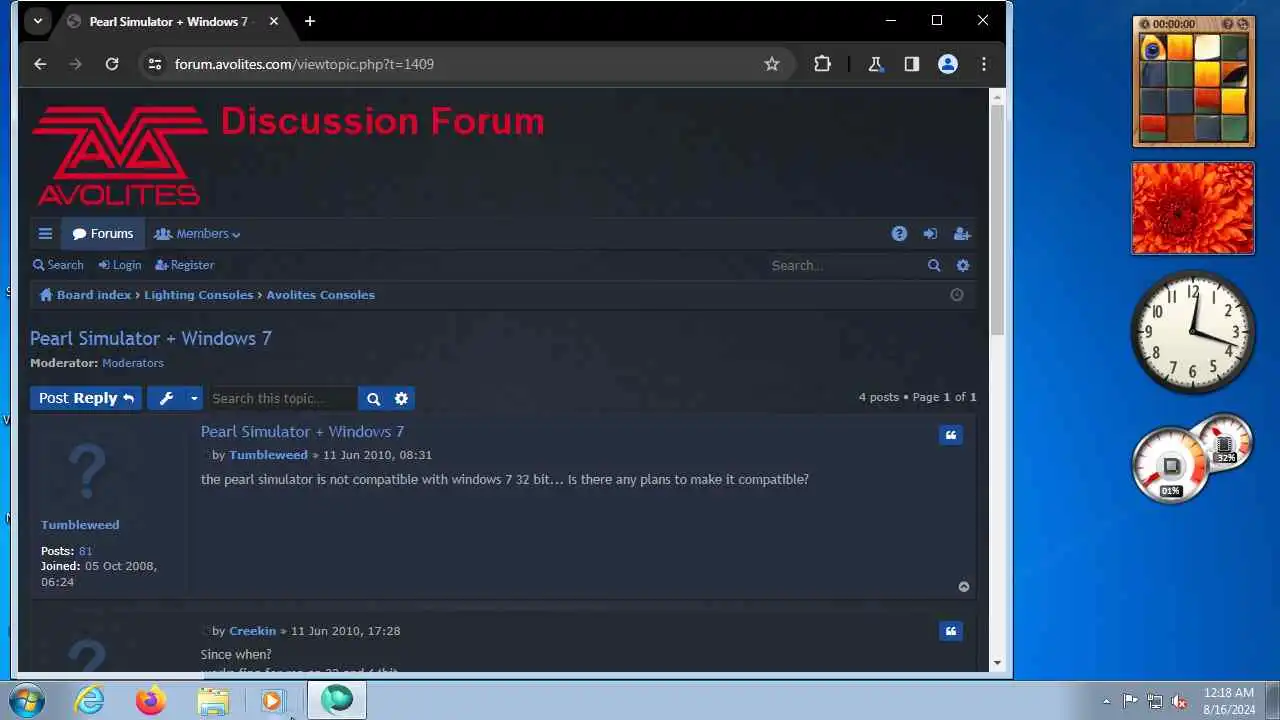1280x720 pixels.
Task: Jump to top arrow in Tumbleweed's post
Action: click(x=964, y=587)
